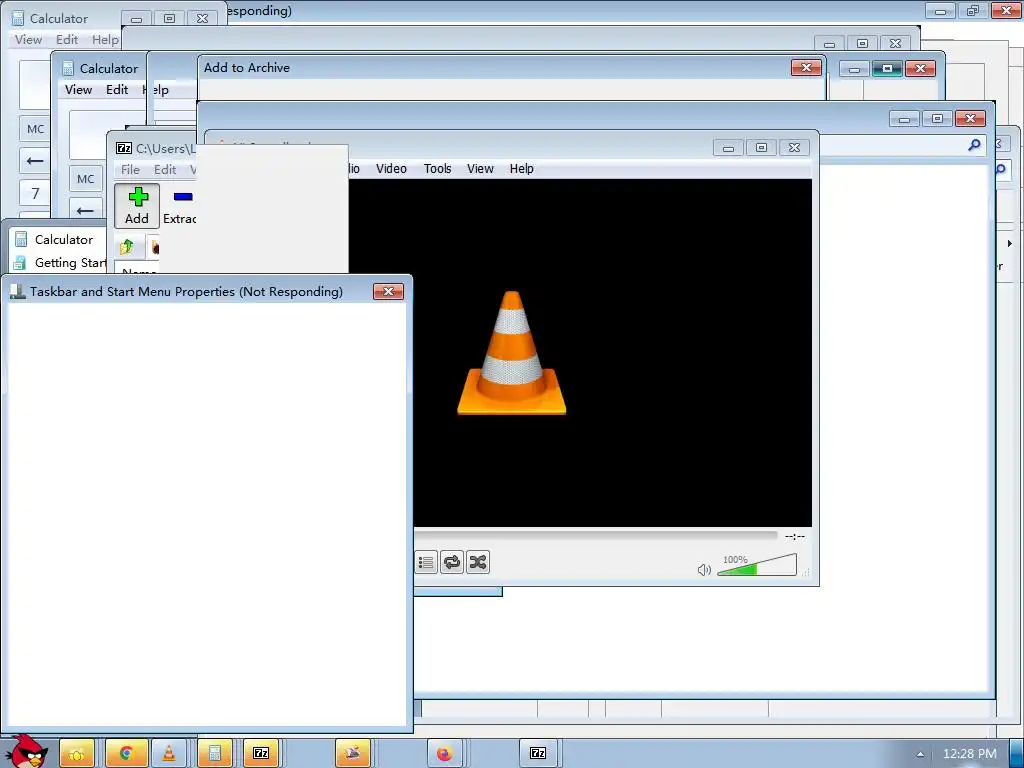The height and width of the screenshot is (768, 1024).
Task: Maximize the VLC player window
Action: [761, 148]
